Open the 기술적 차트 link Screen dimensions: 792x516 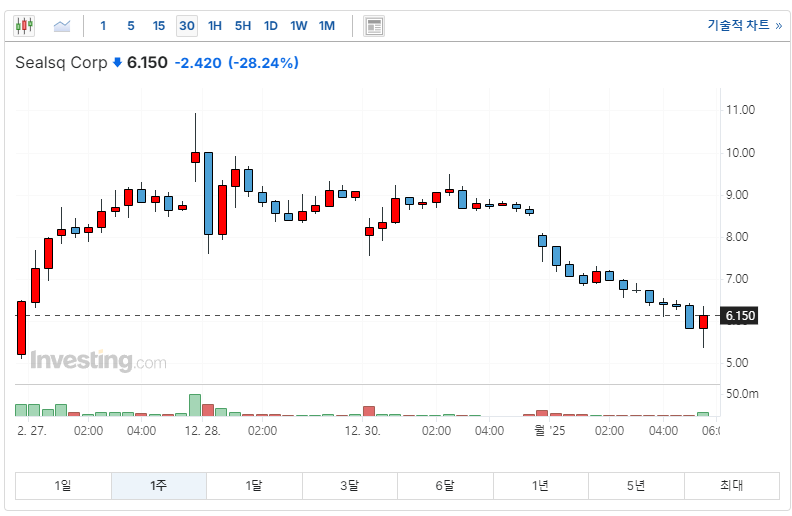pyautogui.click(x=744, y=25)
